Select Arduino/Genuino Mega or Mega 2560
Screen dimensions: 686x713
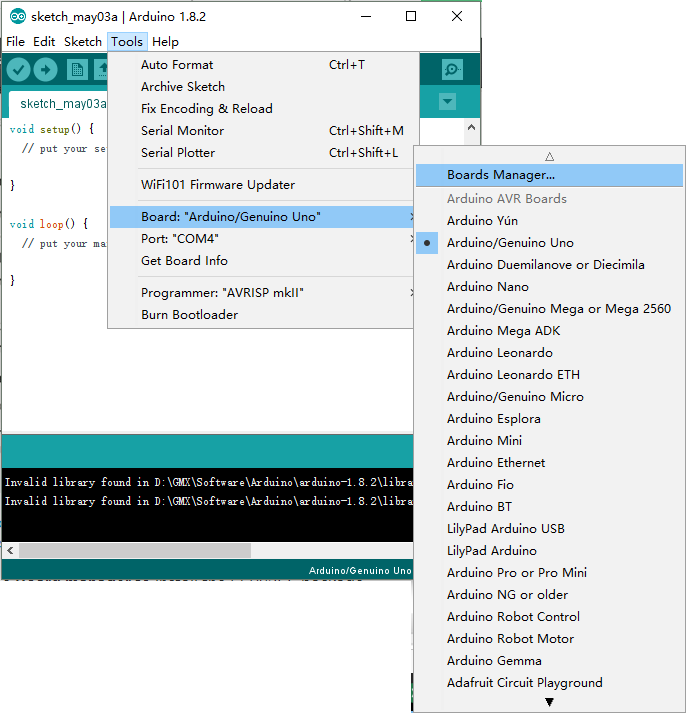549,309
